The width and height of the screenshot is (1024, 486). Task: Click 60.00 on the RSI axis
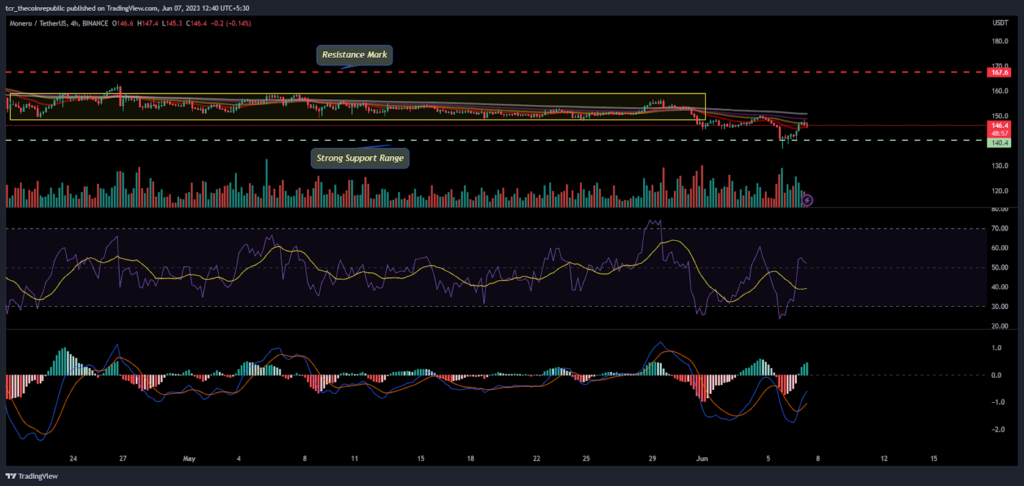coord(1000,248)
